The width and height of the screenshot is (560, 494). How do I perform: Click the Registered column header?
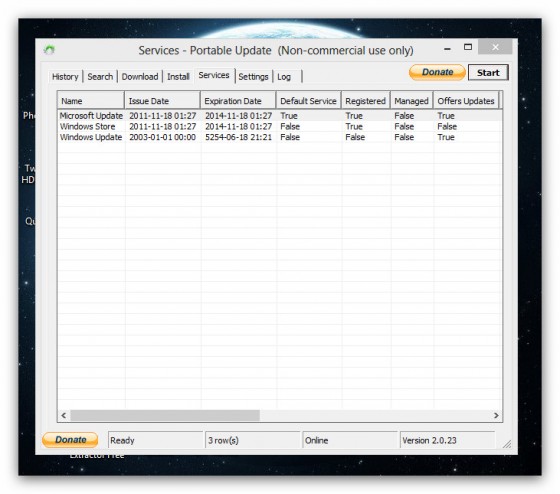[x=366, y=101]
